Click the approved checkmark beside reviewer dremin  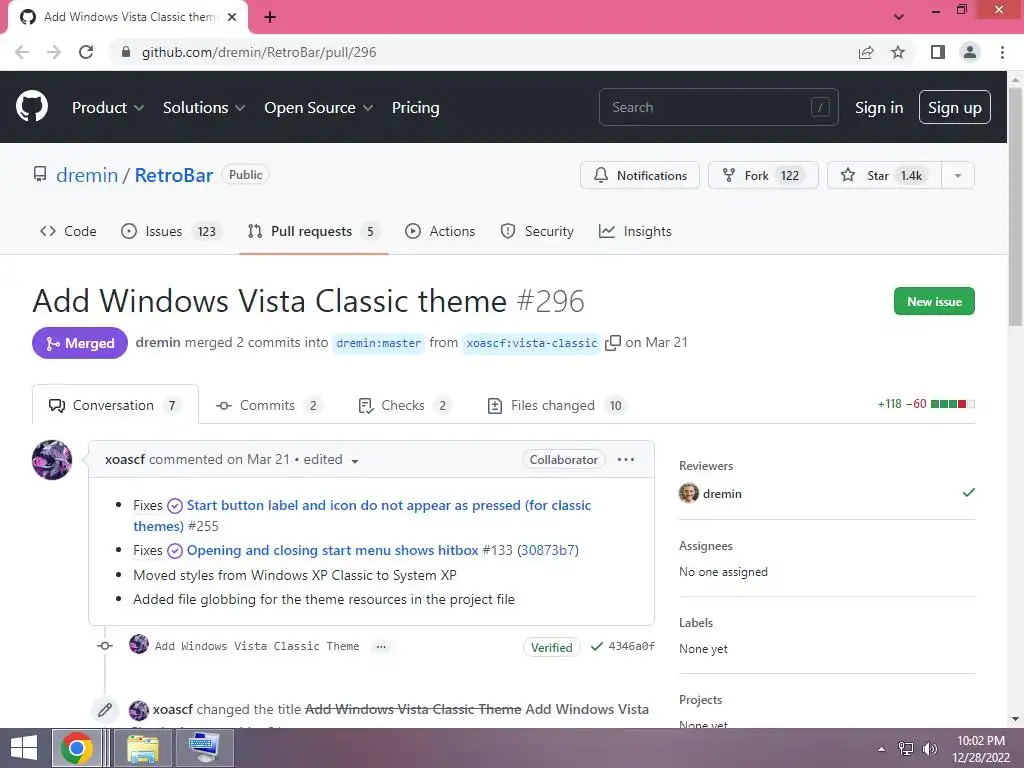[968, 492]
